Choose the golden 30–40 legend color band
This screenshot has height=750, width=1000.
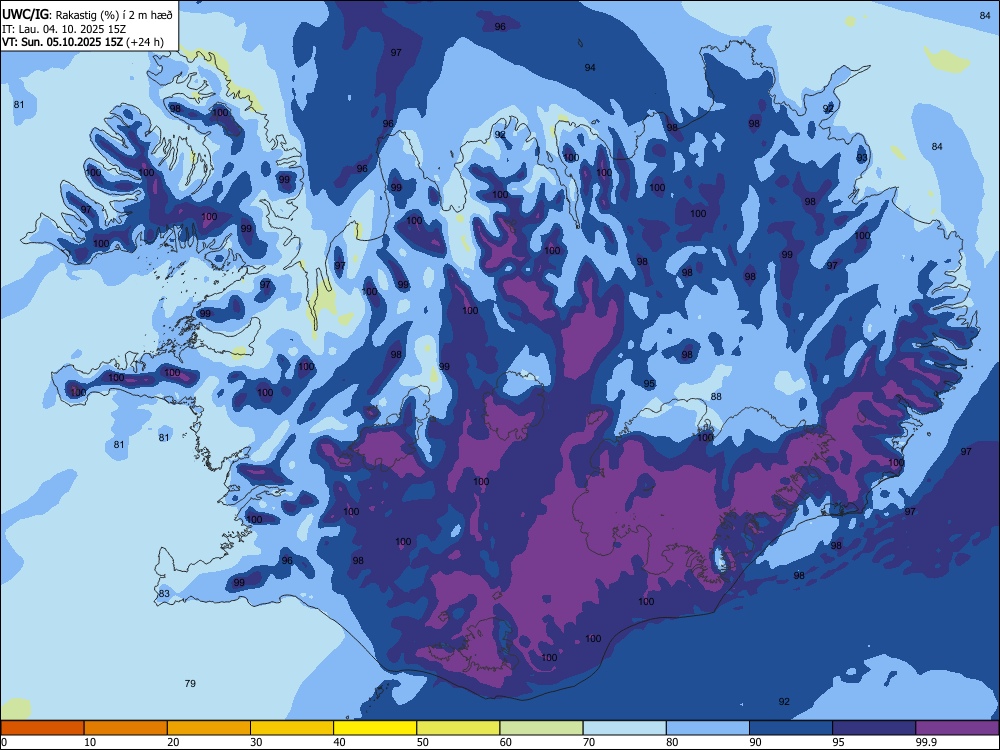pos(292,728)
